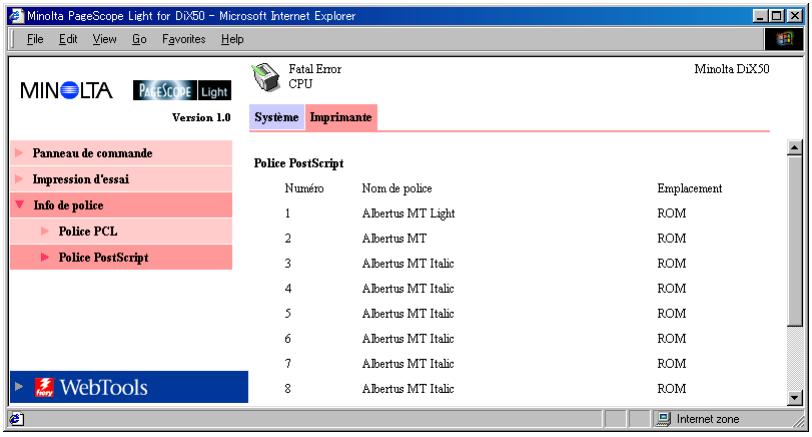Click font name Albertus MT Light
Screen dimensions: 812x437
(409, 213)
